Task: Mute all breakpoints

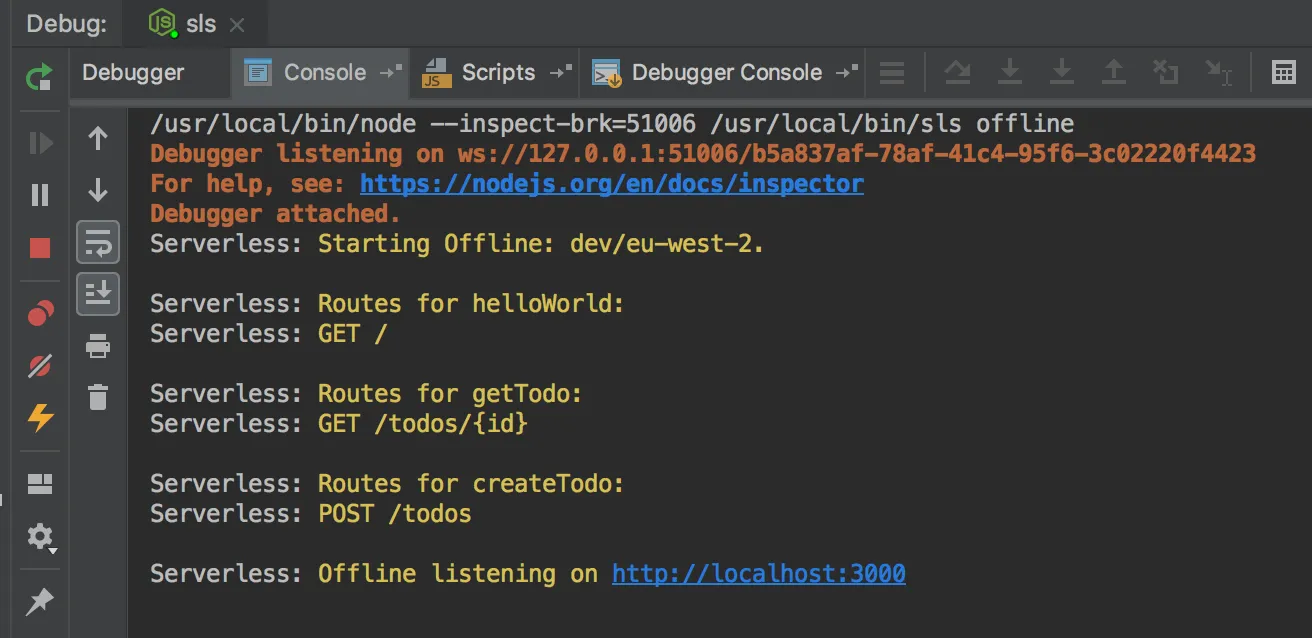Action: click(x=40, y=366)
